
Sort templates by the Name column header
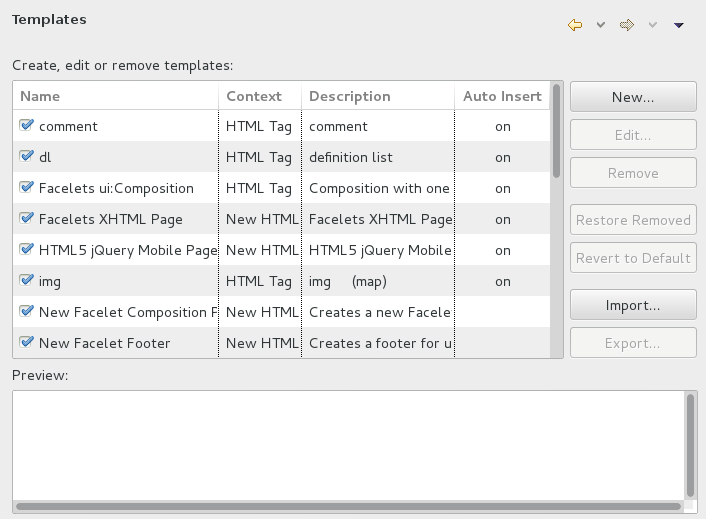coord(115,96)
